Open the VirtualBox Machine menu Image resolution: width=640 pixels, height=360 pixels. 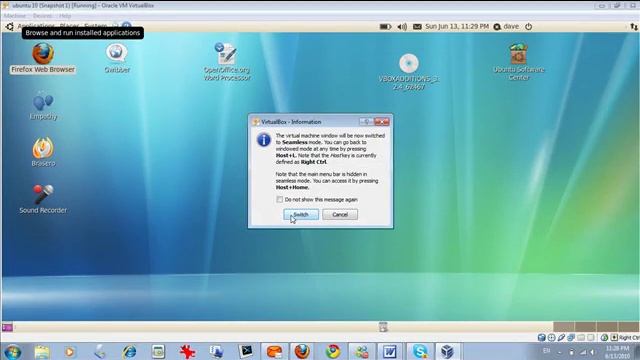(x=15, y=16)
